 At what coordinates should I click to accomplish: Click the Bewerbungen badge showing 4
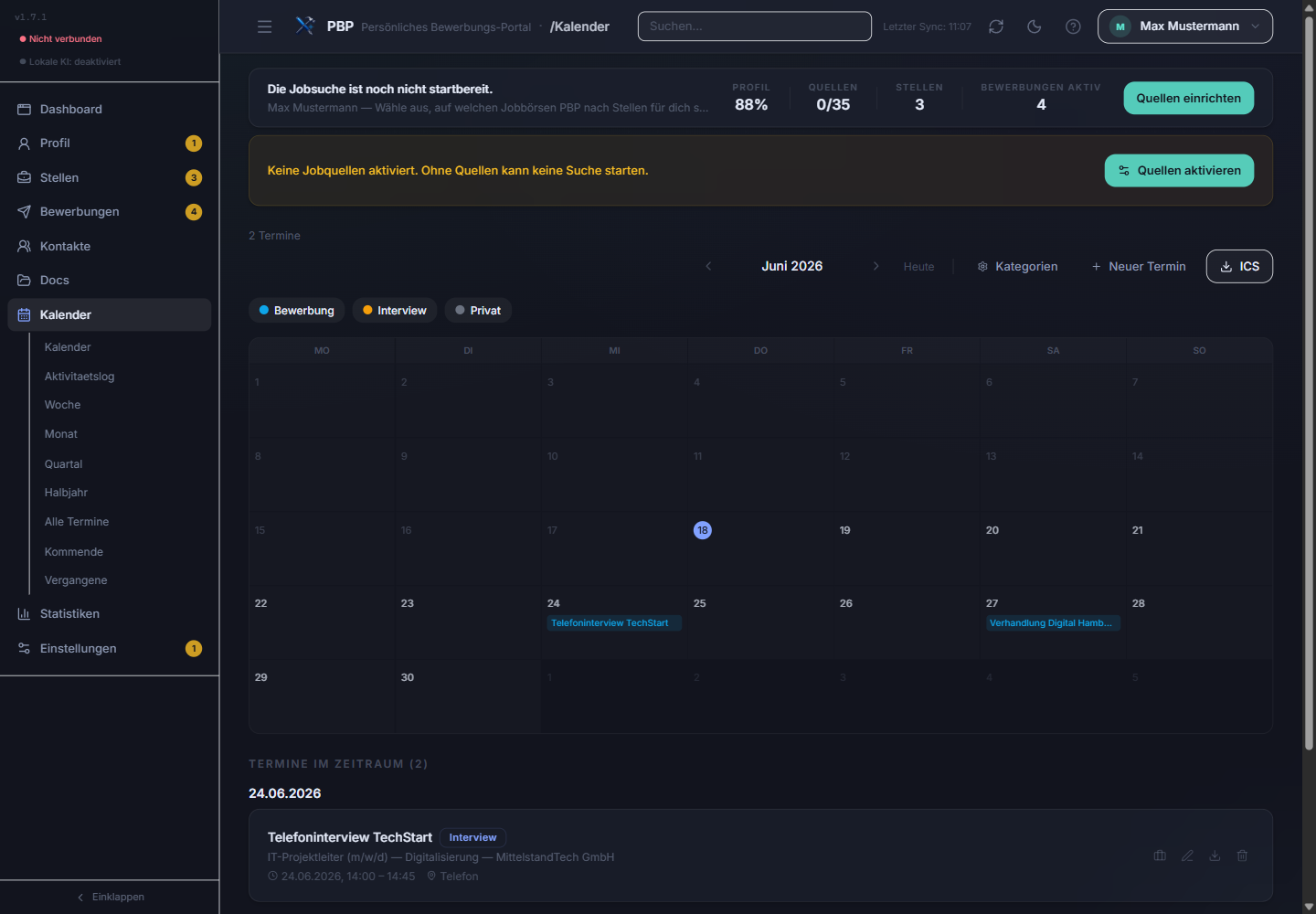tap(194, 211)
